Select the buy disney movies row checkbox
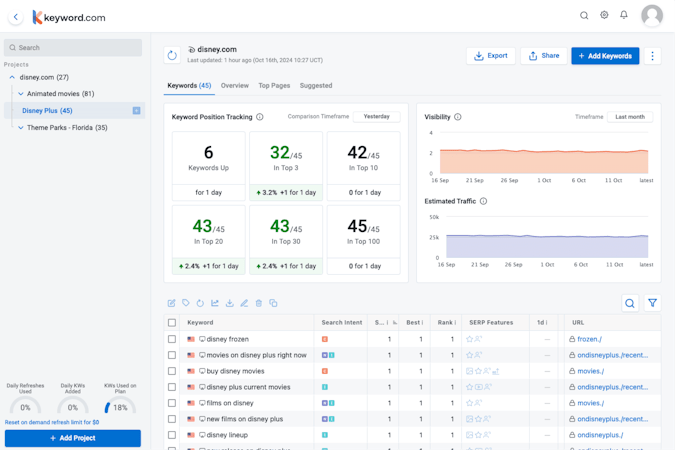Image resolution: width=675 pixels, height=450 pixels. [x=172, y=371]
